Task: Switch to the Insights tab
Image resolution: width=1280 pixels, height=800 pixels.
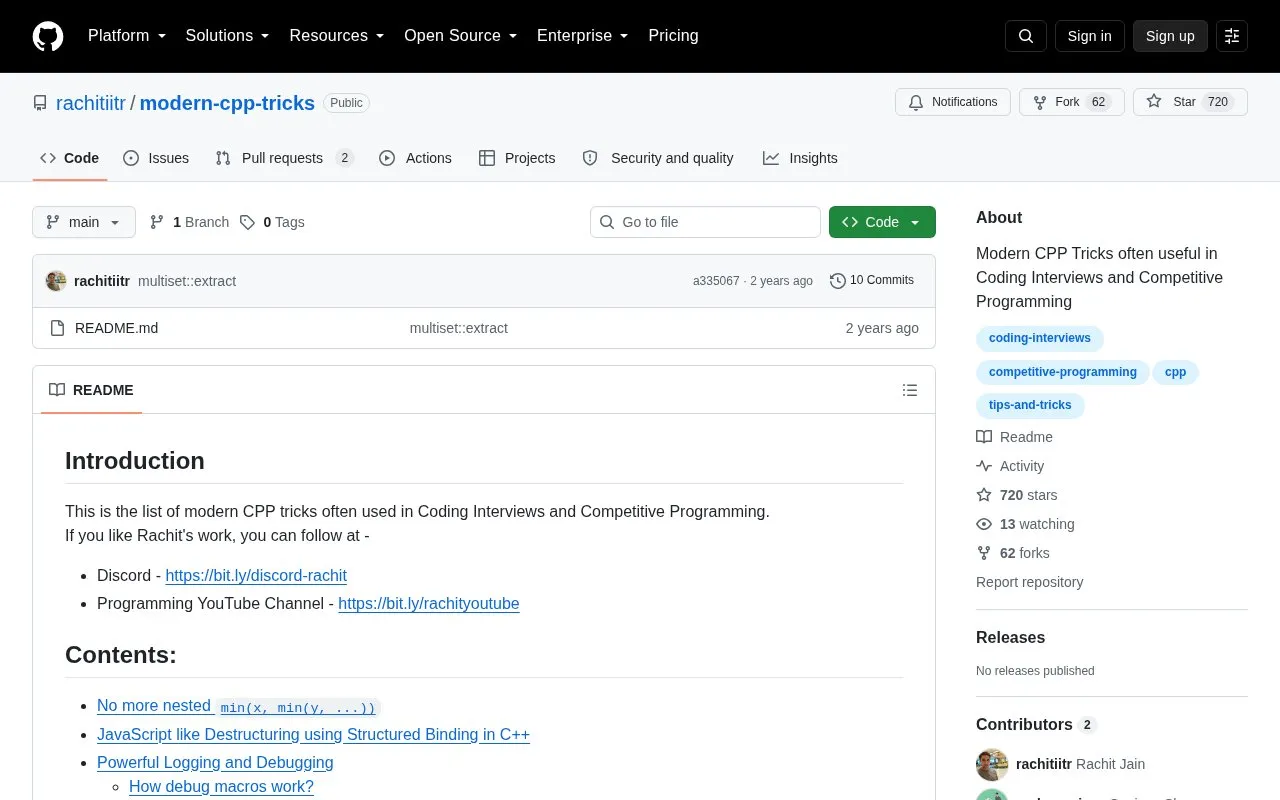Action: point(800,158)
